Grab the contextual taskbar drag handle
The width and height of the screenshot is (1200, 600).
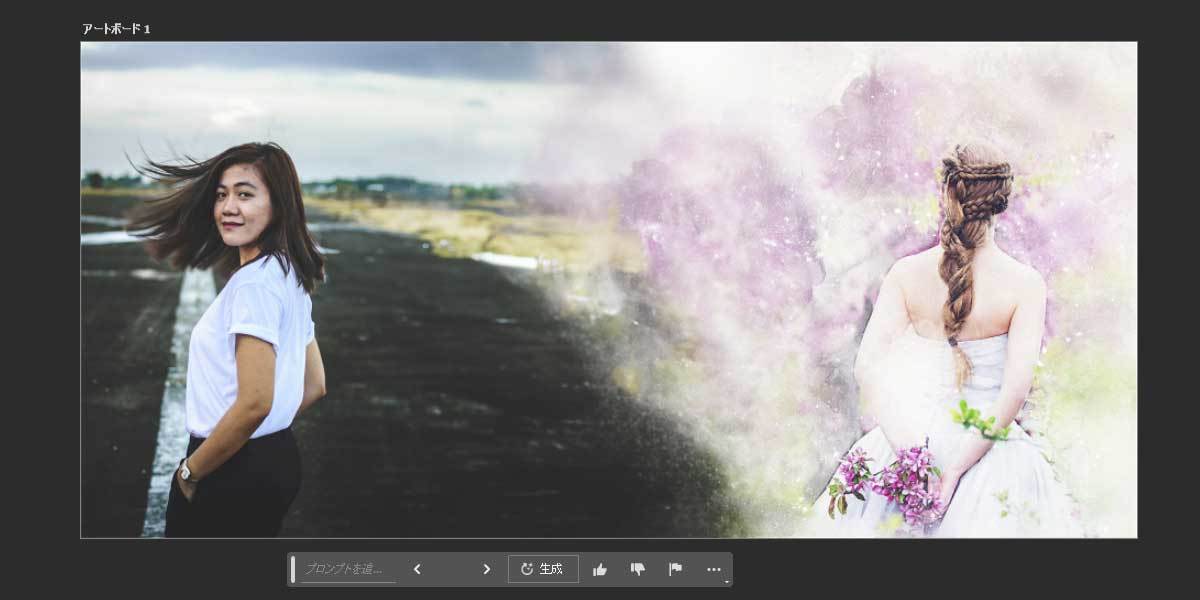coord(293,569)
